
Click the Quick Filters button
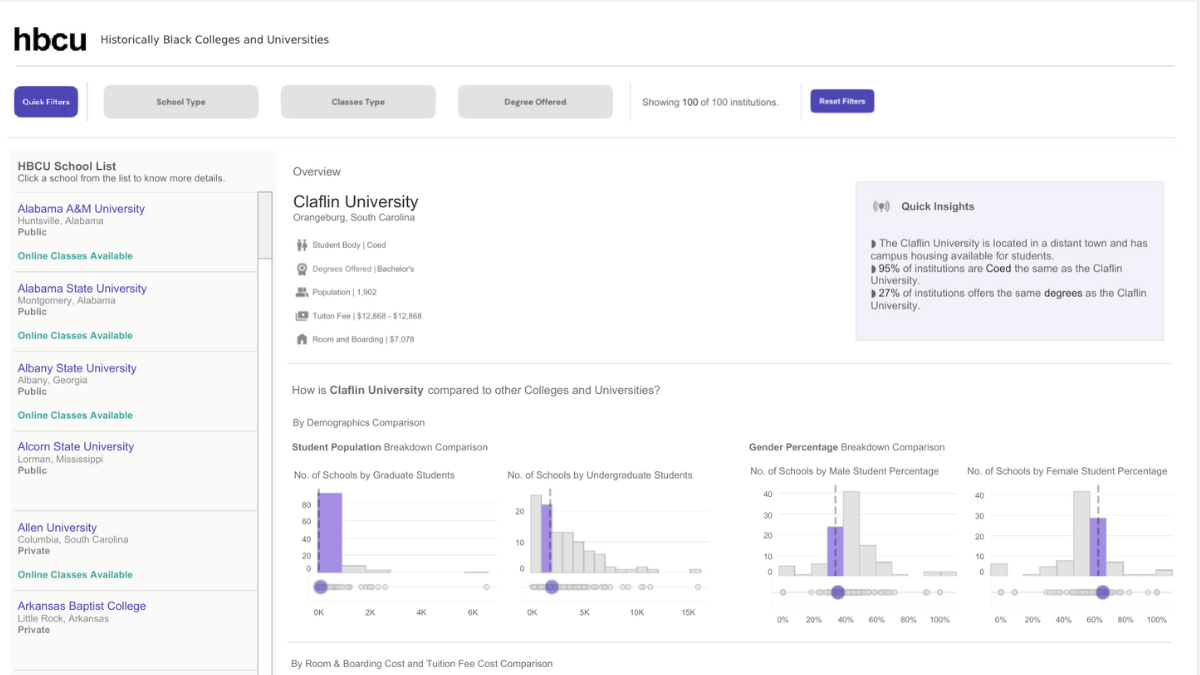(x=45, y=101)
